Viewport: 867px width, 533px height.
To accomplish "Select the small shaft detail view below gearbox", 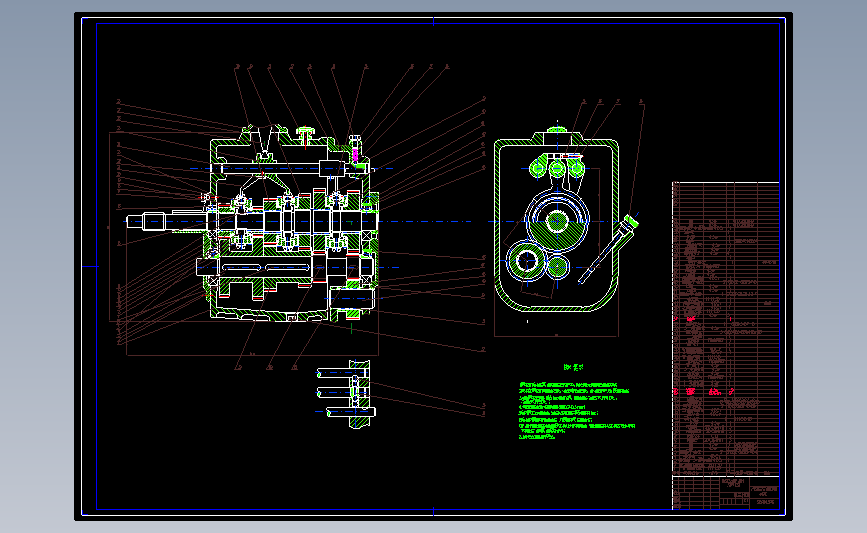I will (346, 394).
